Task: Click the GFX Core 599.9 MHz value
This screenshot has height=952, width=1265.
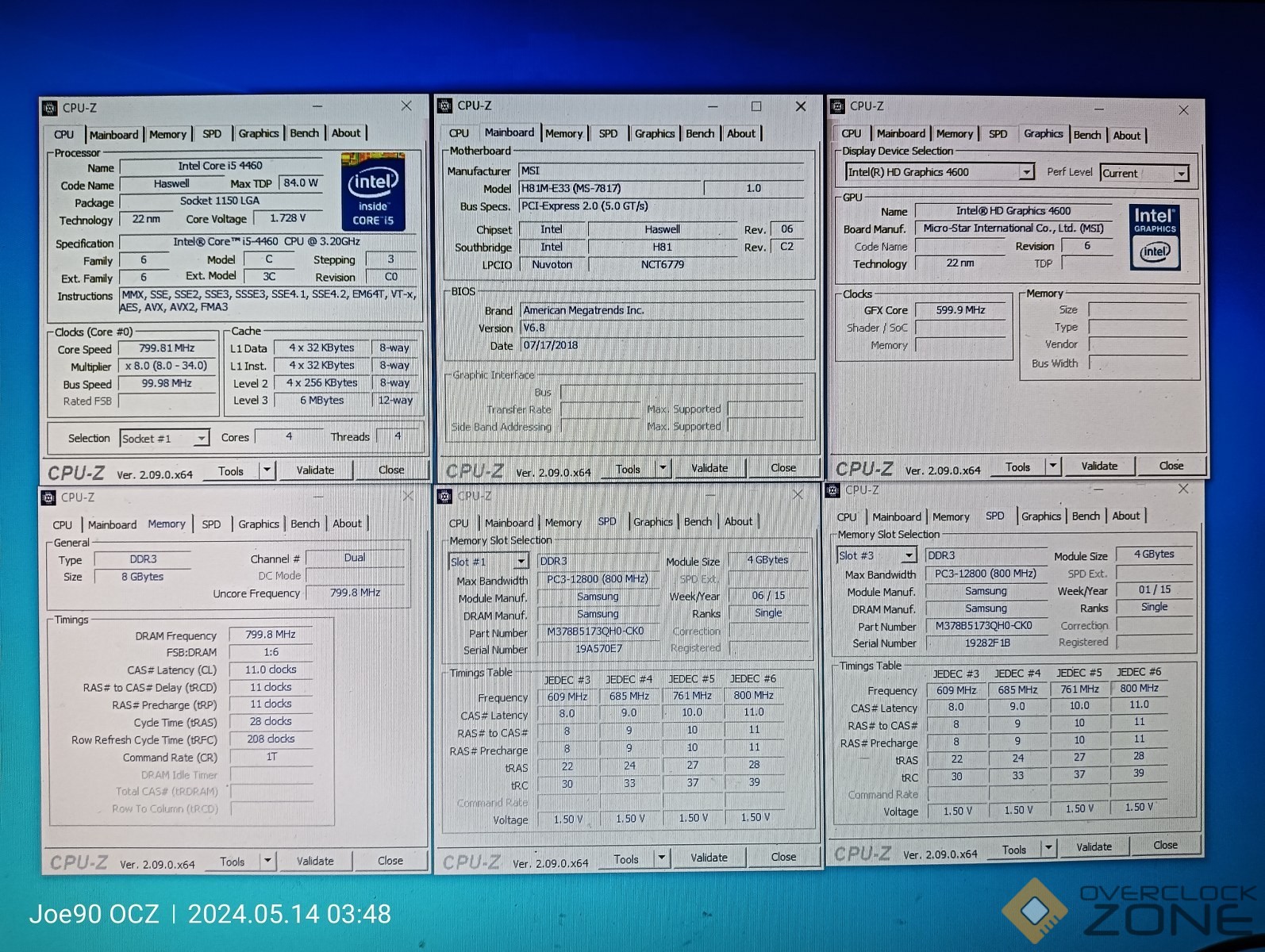Action: [x=960, y=310]
